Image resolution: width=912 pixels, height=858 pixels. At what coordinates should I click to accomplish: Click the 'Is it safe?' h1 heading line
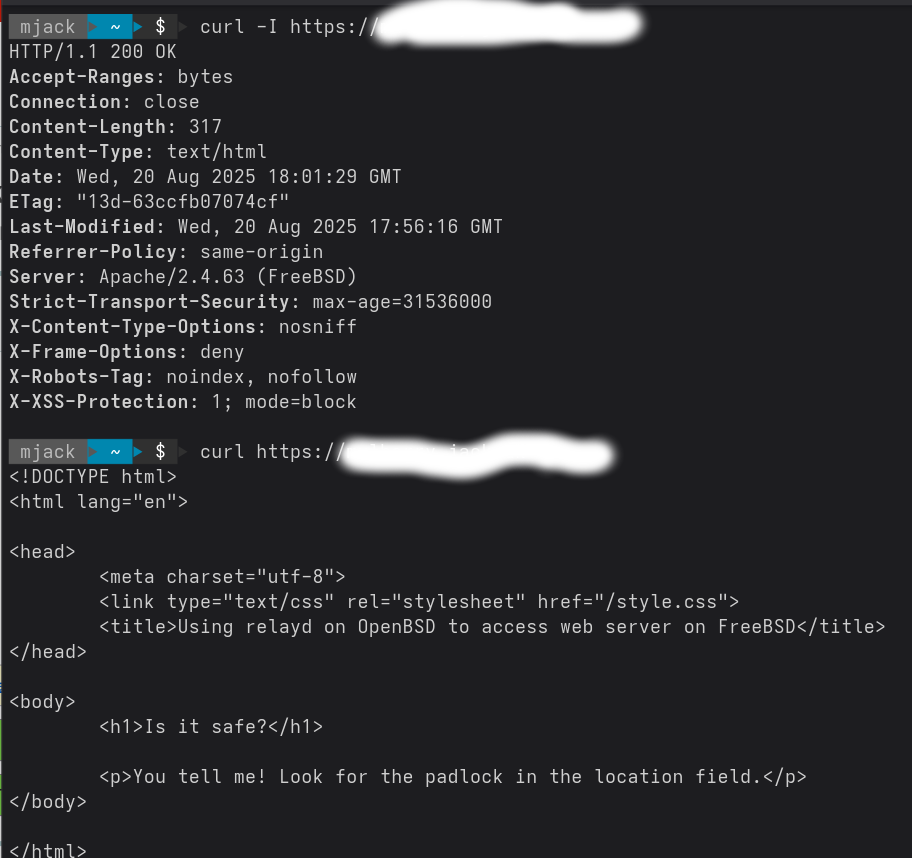[x=211, y=727]
